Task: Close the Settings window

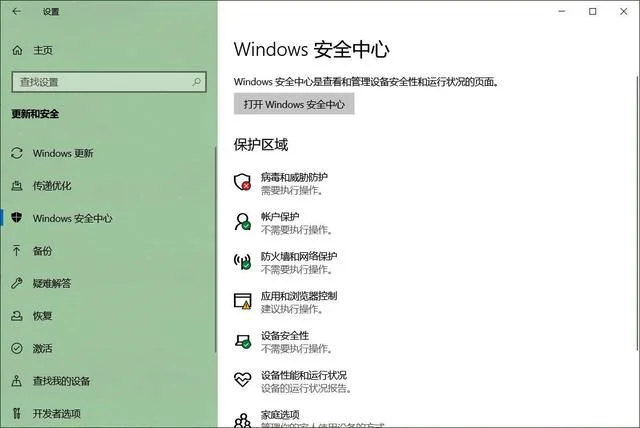Action: [x=624, y=11]
